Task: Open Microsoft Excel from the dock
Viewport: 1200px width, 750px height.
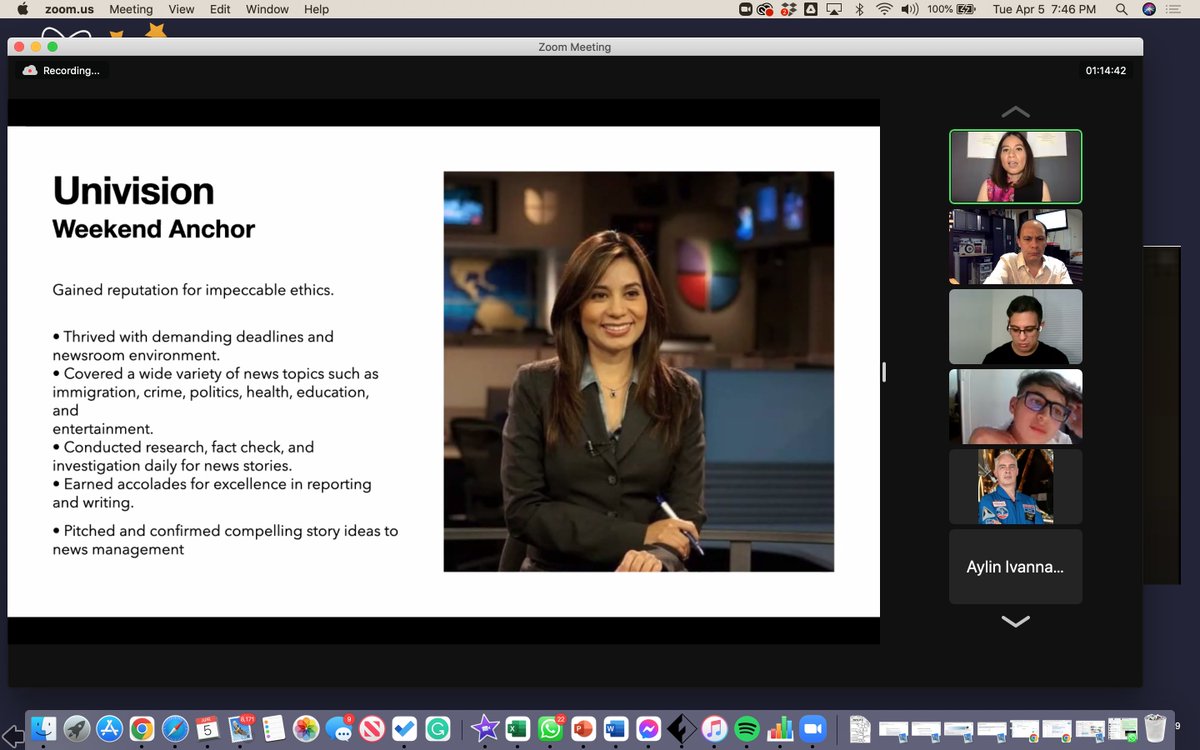Action: click(x=518, y=729)
